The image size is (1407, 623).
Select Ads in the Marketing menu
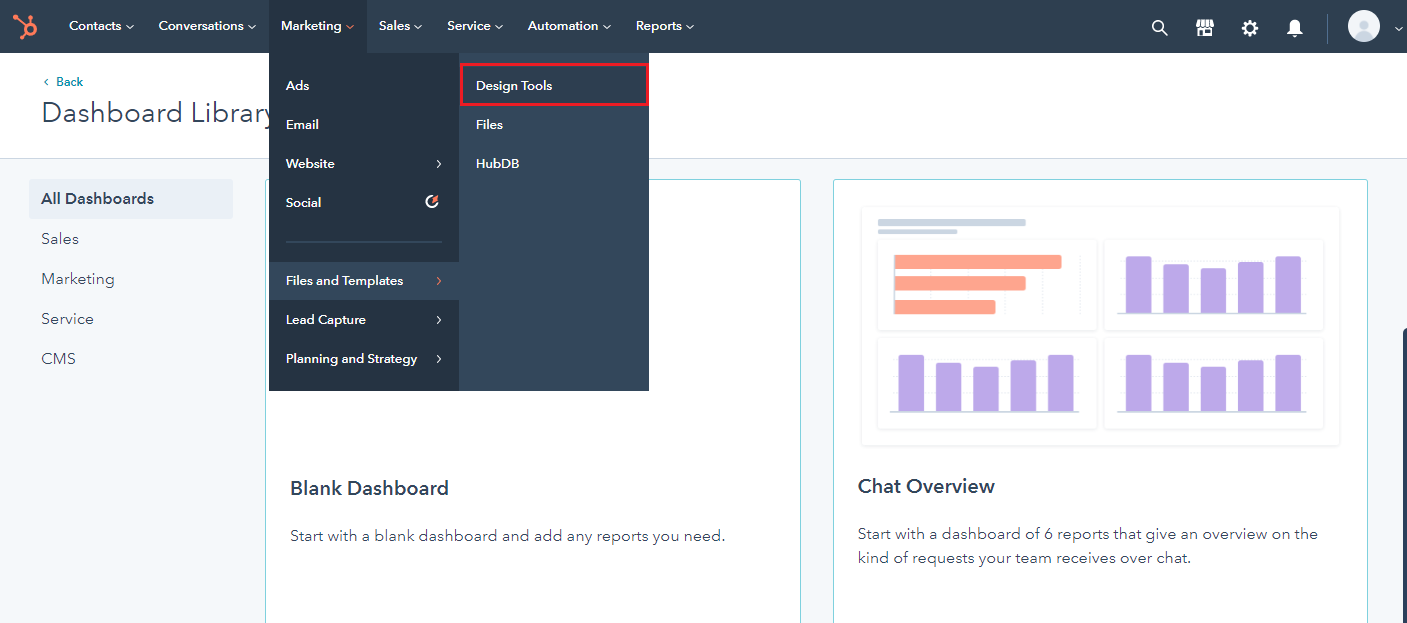pos(297,85)
